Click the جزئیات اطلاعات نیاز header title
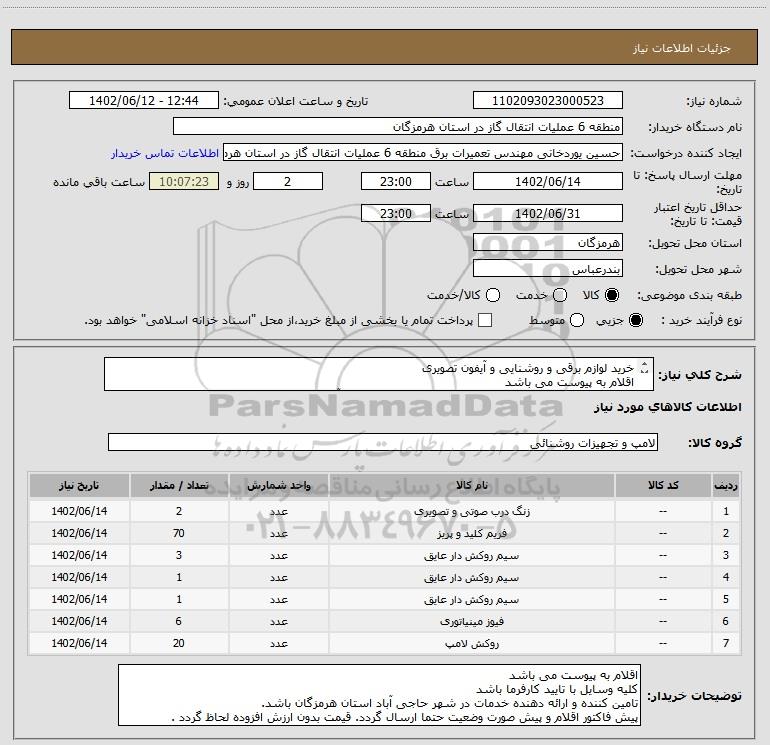Image resolution: width=770 pixels, height=745 pixels. click(x=682, y=48)
